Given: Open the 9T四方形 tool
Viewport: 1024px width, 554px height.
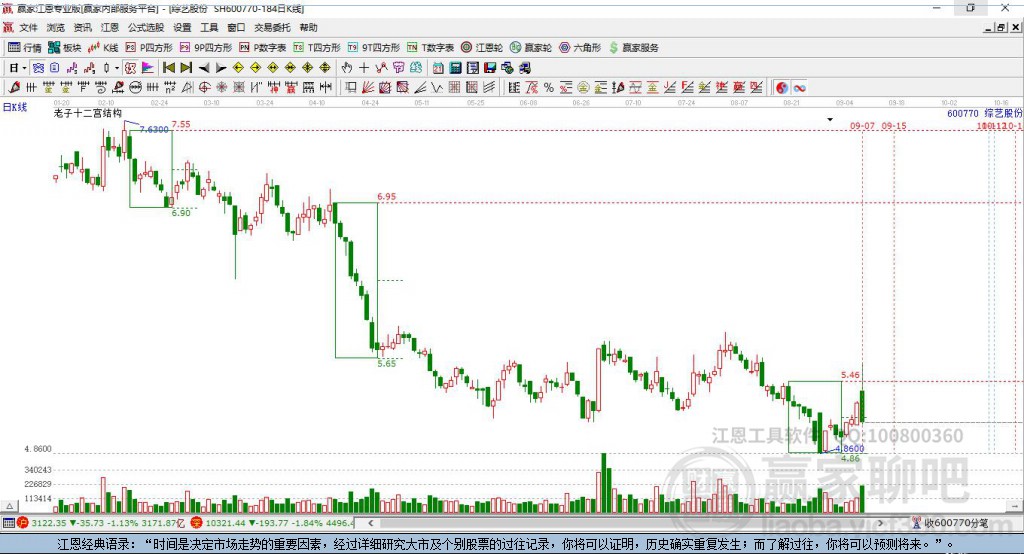Looking at the screenshot, I should 374,48.
